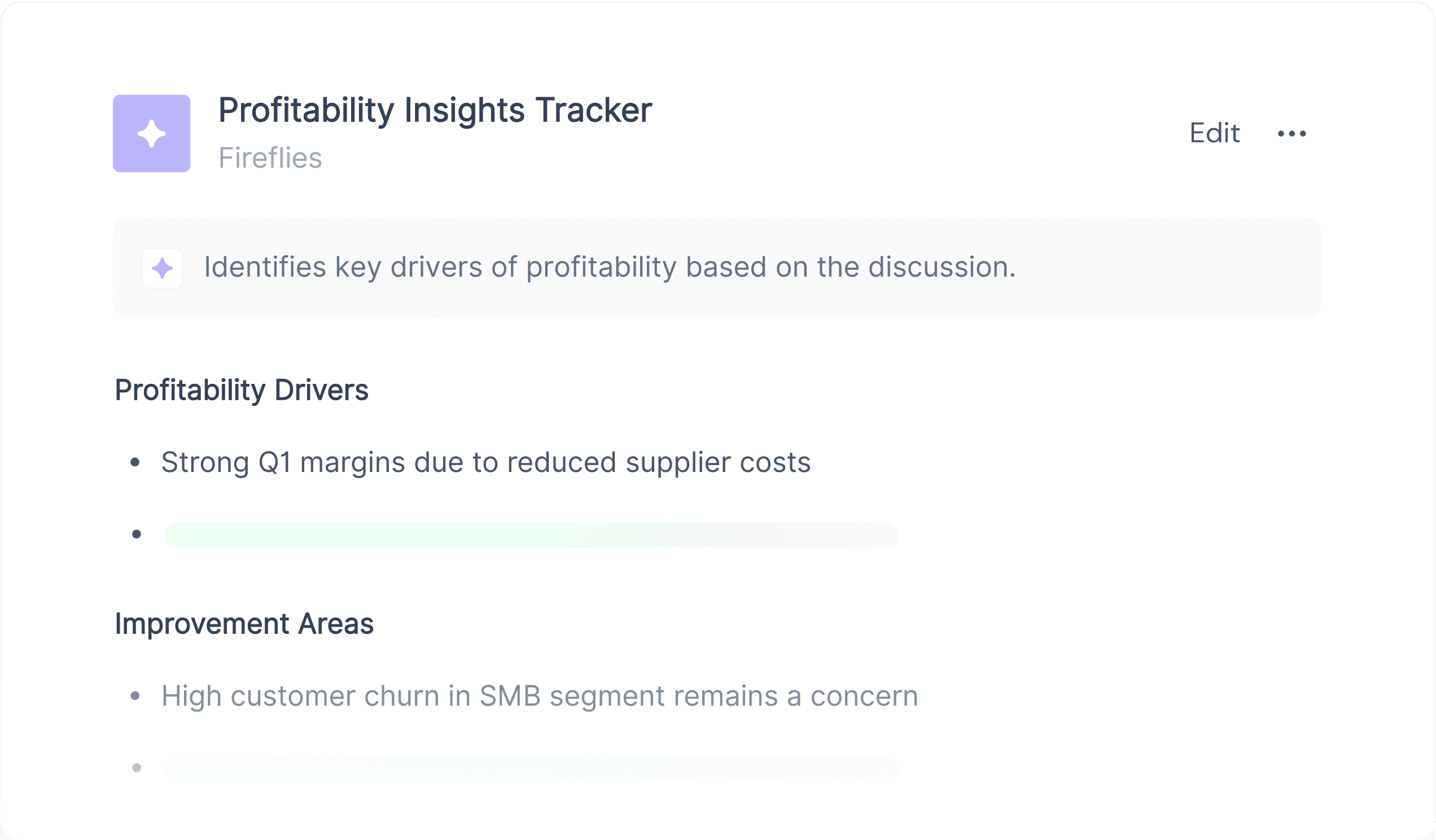
Task: Click the High customer churn bullet item
Action: pos(540,697)
